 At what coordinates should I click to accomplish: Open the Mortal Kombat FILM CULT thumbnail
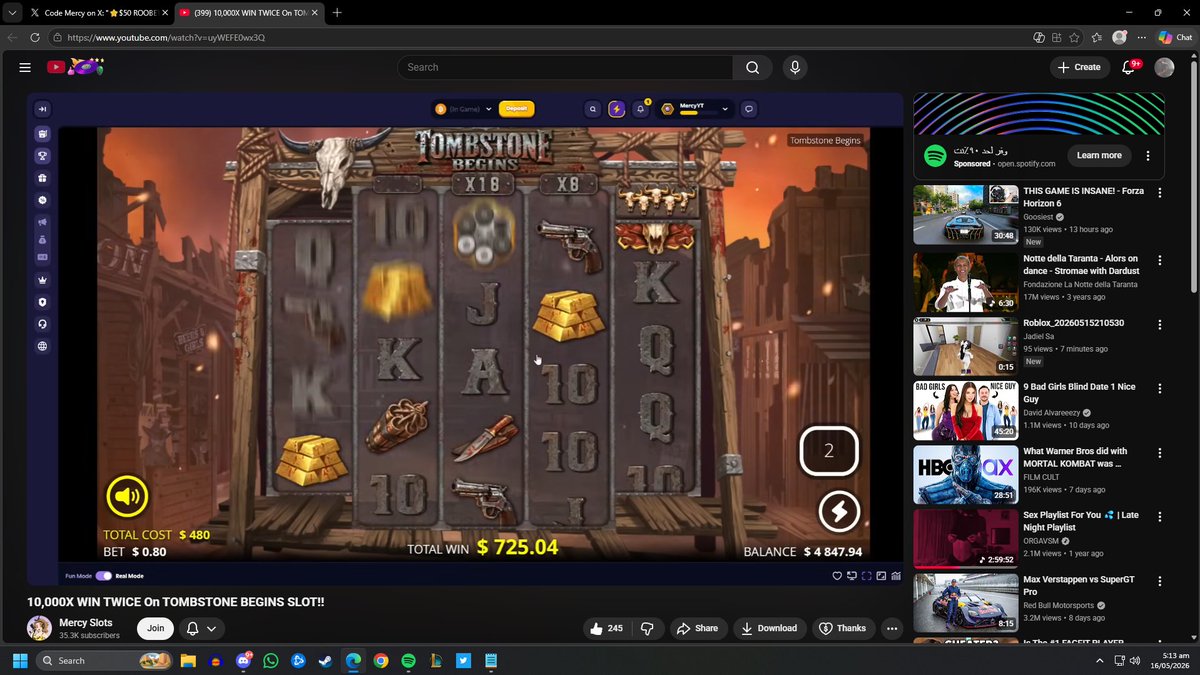coord(966,475)
